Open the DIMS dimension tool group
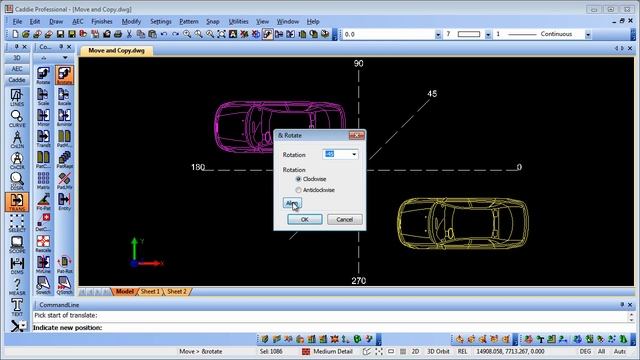Image resolution: width=640 pixels, height=360 pixels. click(x=17, y=265)
